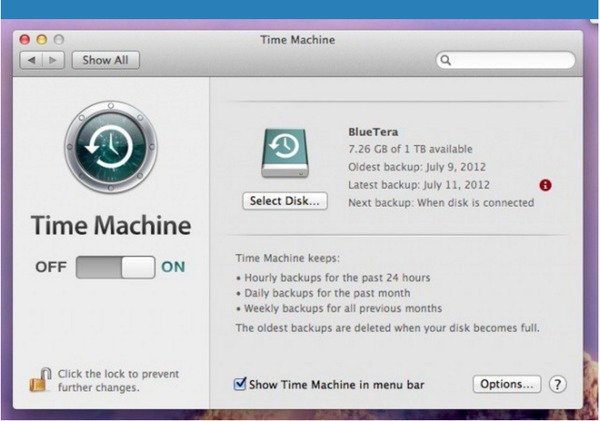600x421 pixels.
Task: Click the Select Disk… button
Action: 285,201
